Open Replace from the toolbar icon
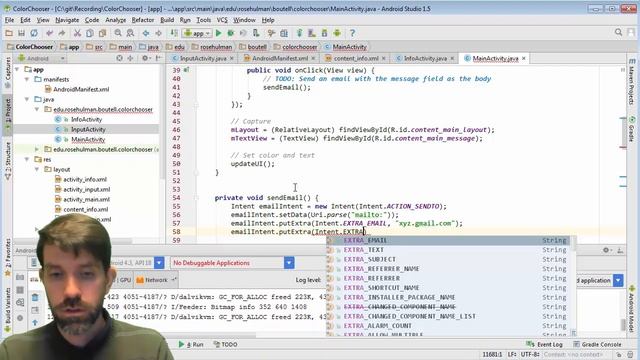Viewport: 640px width, 360px height. point(130,33)
